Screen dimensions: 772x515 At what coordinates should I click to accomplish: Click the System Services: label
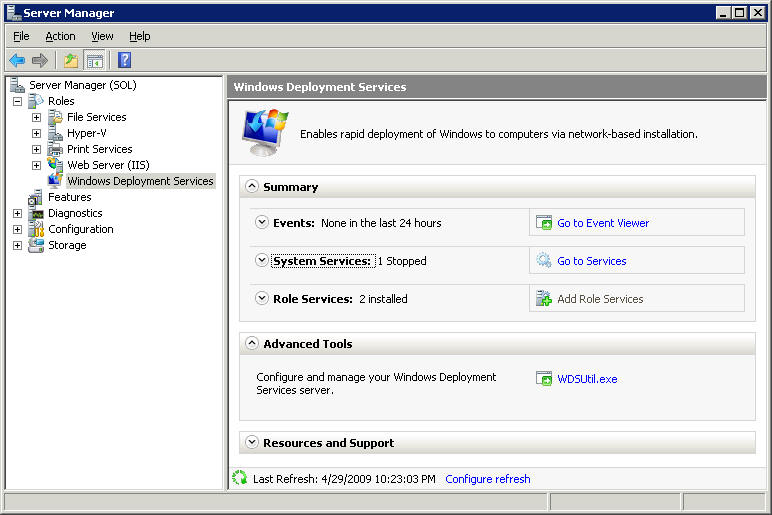pyautogui.click(x=322, y=261)
